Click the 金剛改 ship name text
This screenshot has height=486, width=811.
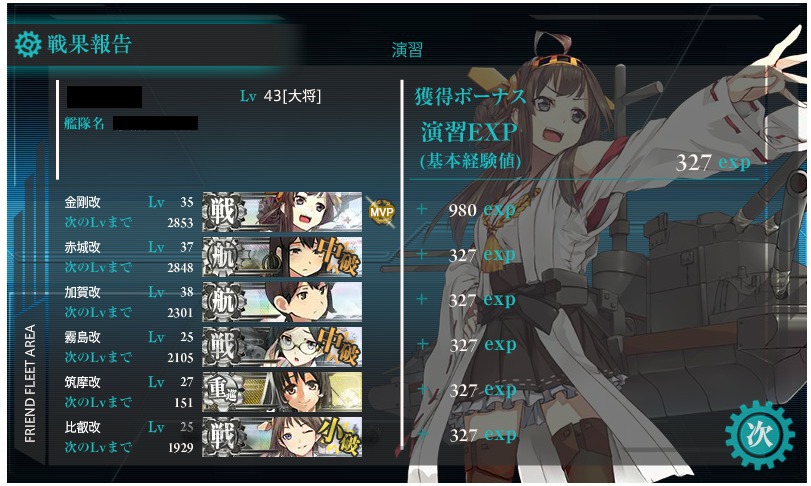82,202
